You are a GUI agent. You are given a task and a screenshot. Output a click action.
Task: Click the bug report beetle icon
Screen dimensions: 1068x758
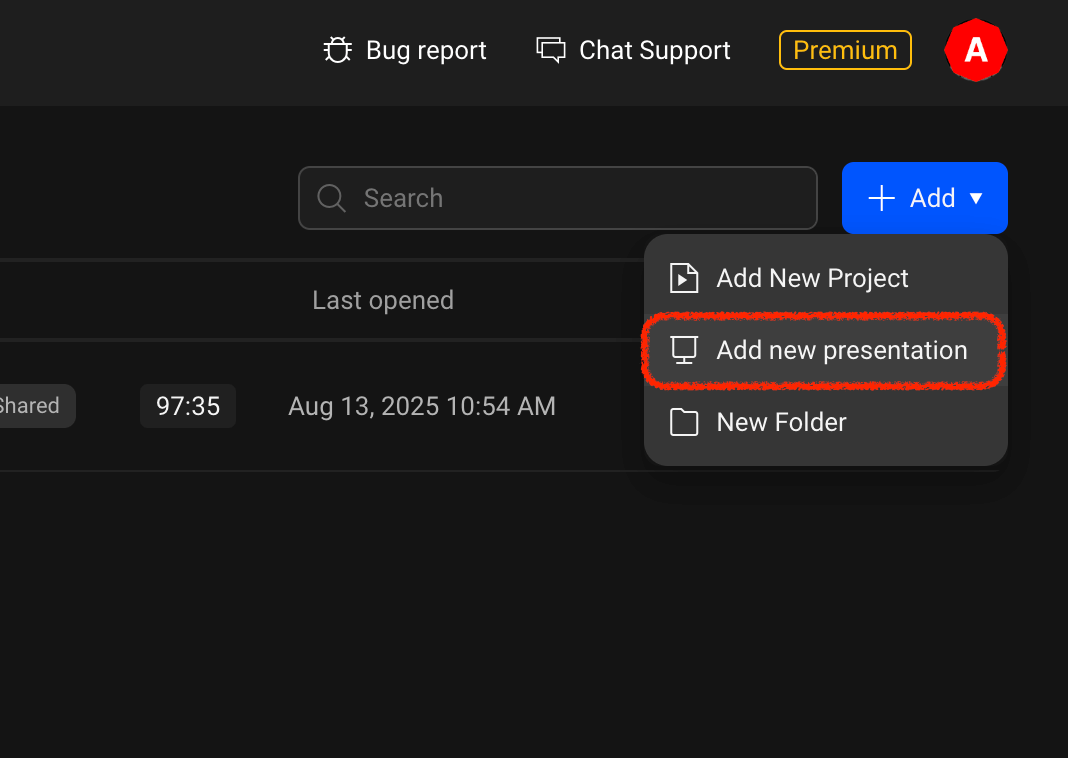(338, 50)
